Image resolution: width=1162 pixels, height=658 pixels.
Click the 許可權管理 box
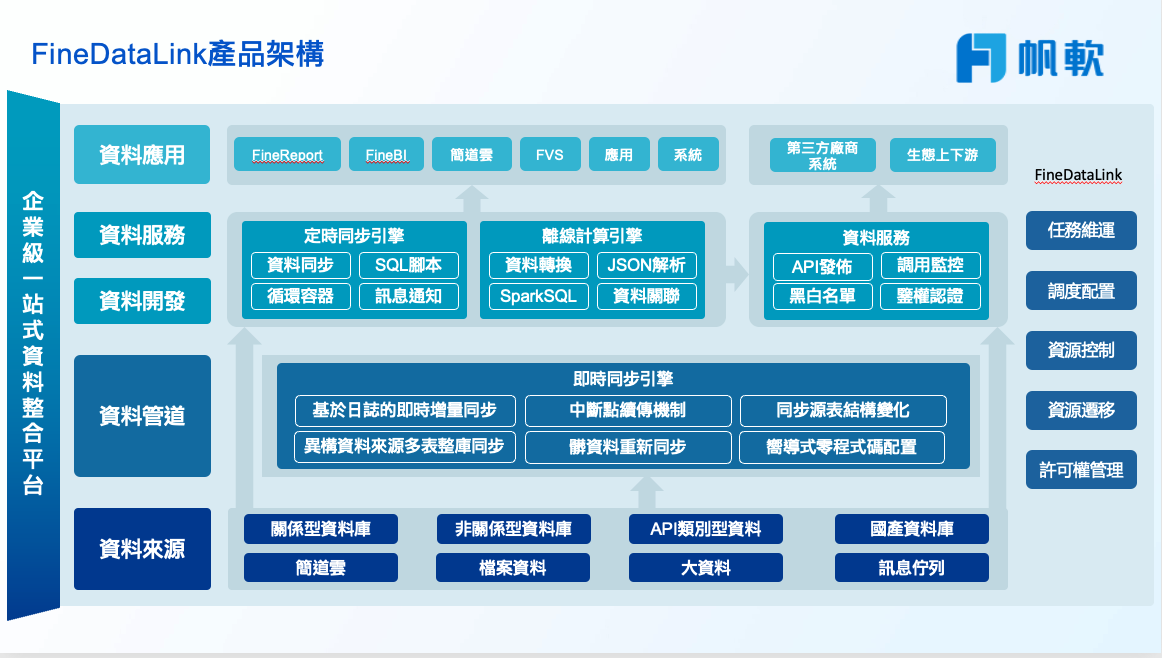point(1081,470)
